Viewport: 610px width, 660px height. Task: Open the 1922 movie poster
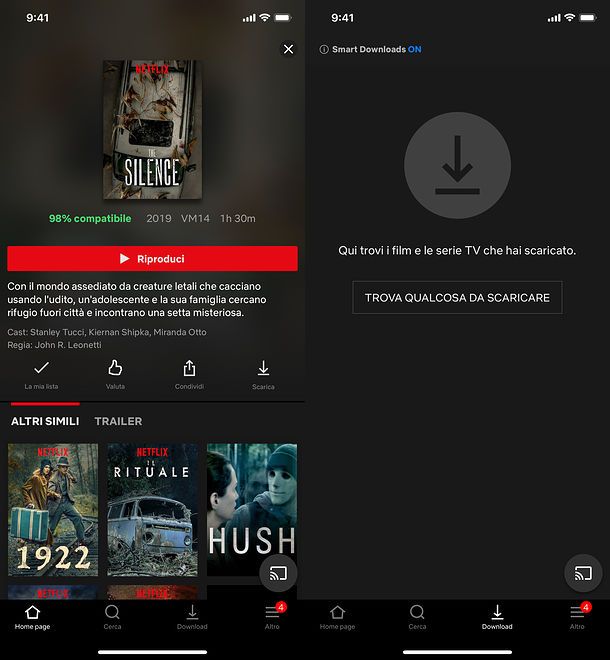(x=53, y=509)
